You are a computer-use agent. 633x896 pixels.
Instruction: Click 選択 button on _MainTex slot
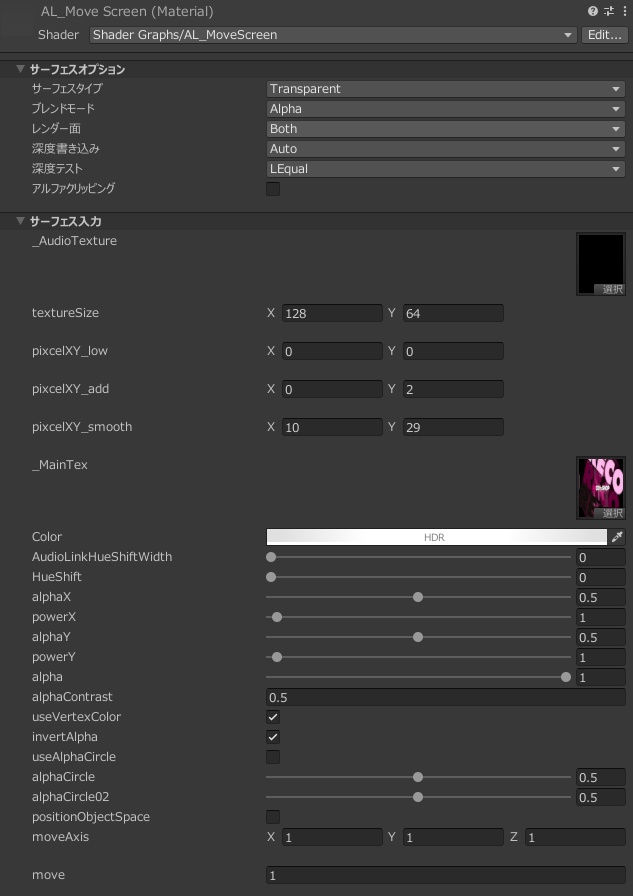pos(610,513)
